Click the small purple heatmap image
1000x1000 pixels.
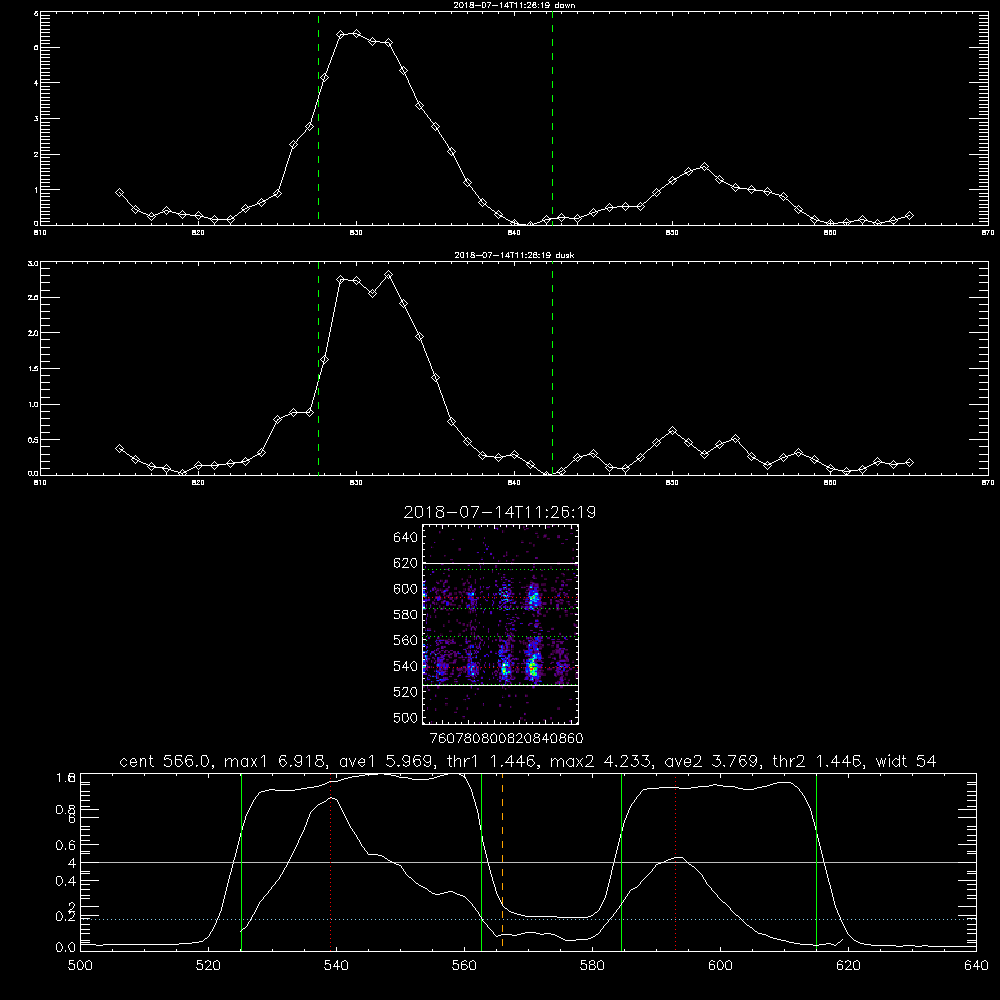501,624
